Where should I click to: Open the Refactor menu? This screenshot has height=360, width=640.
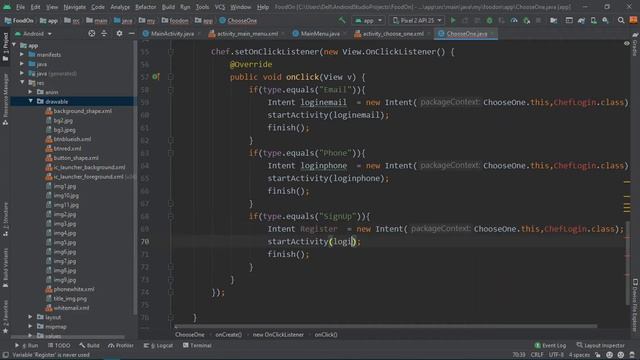(x=145, y=7)
